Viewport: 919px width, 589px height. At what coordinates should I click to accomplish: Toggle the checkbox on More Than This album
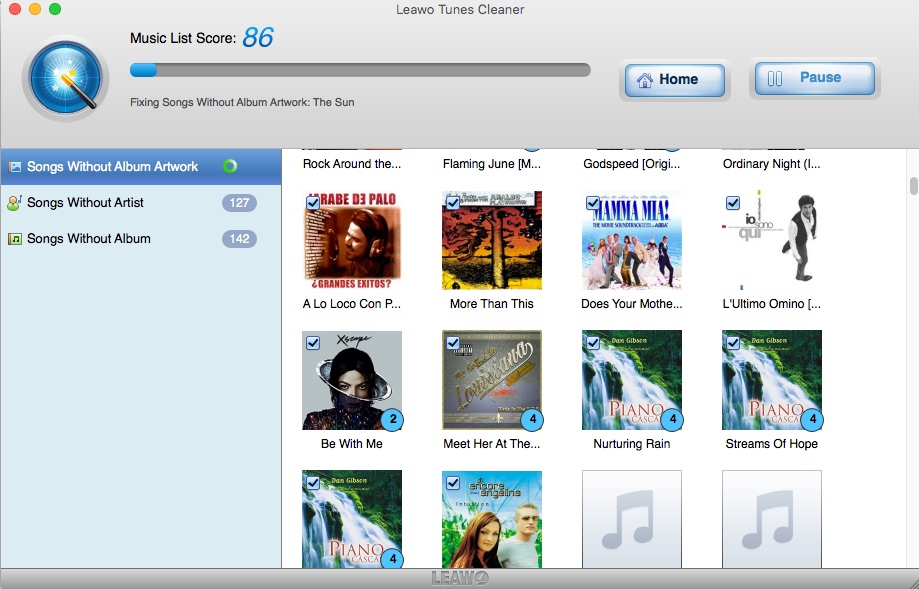pyautogui.click(x=453, y=203)
